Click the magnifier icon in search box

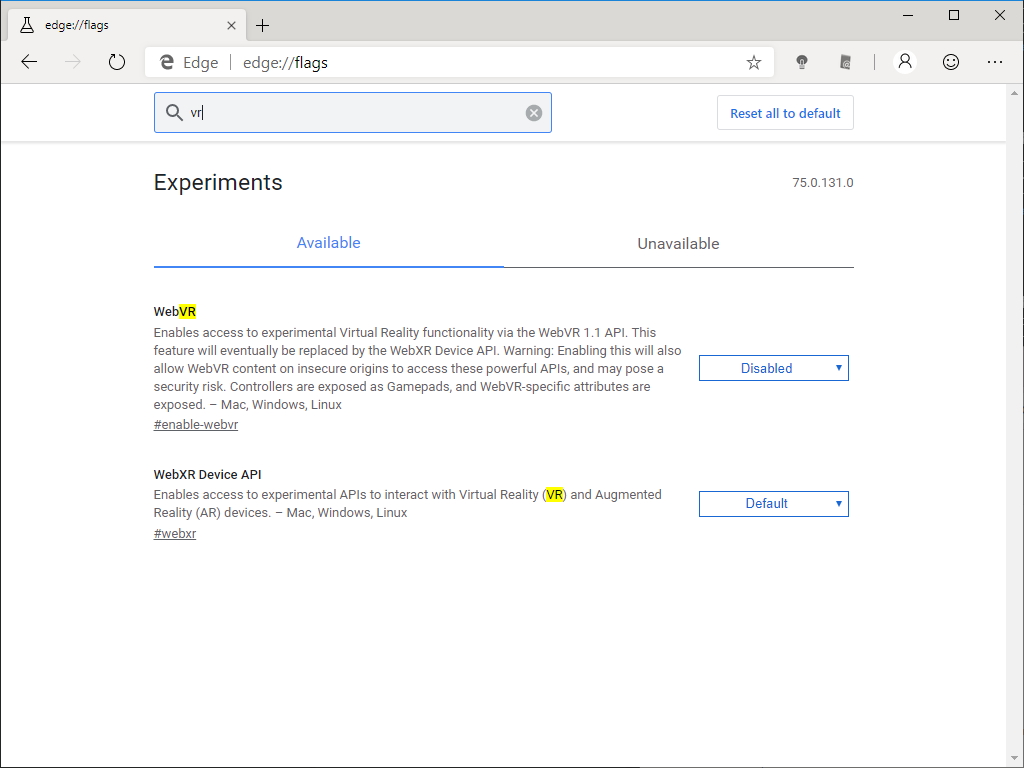(x=174, y=113)
